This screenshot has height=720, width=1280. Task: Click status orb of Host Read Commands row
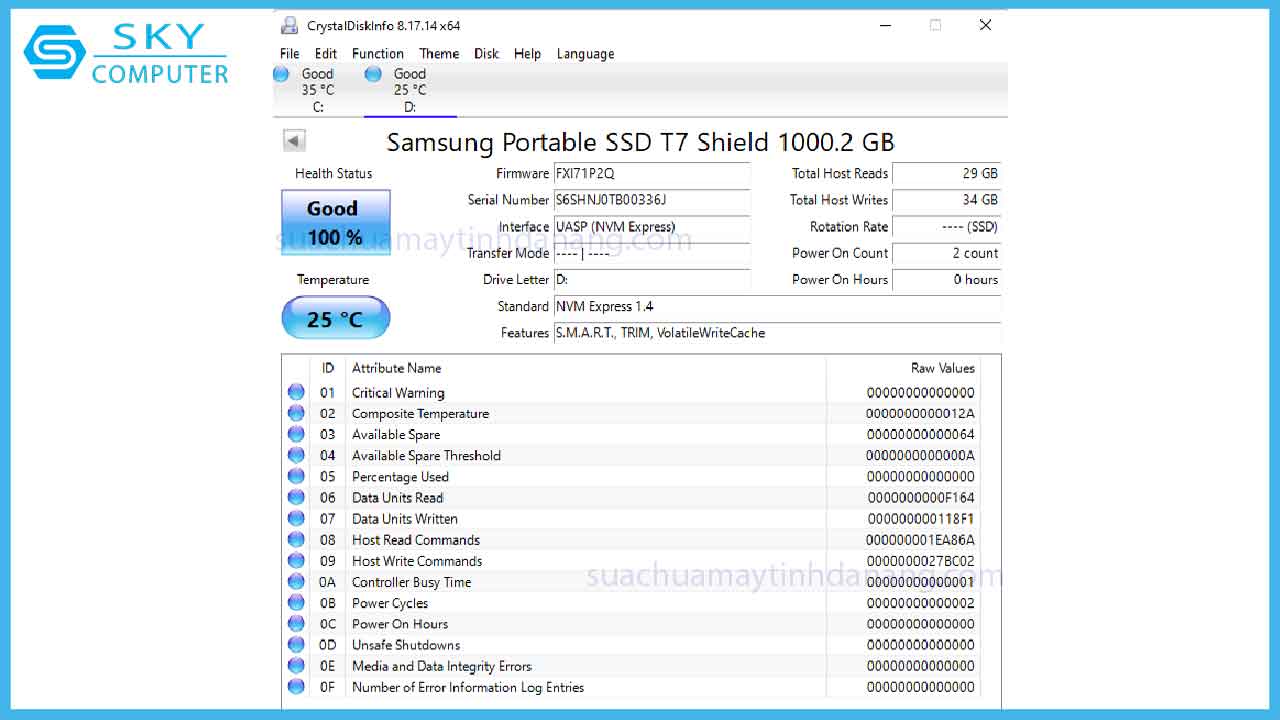click(296, 539)
